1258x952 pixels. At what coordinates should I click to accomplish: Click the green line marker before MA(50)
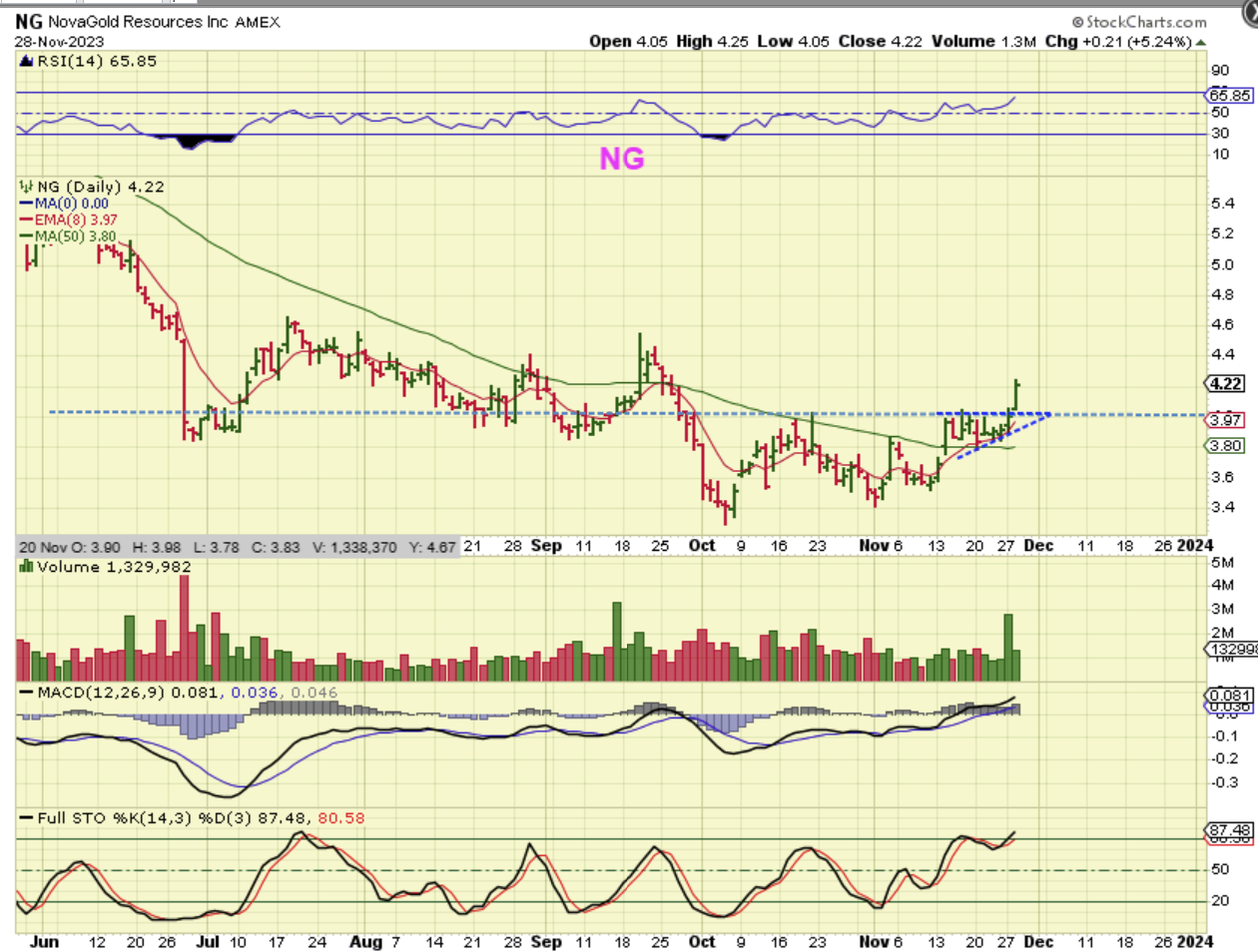coord(27,237)
